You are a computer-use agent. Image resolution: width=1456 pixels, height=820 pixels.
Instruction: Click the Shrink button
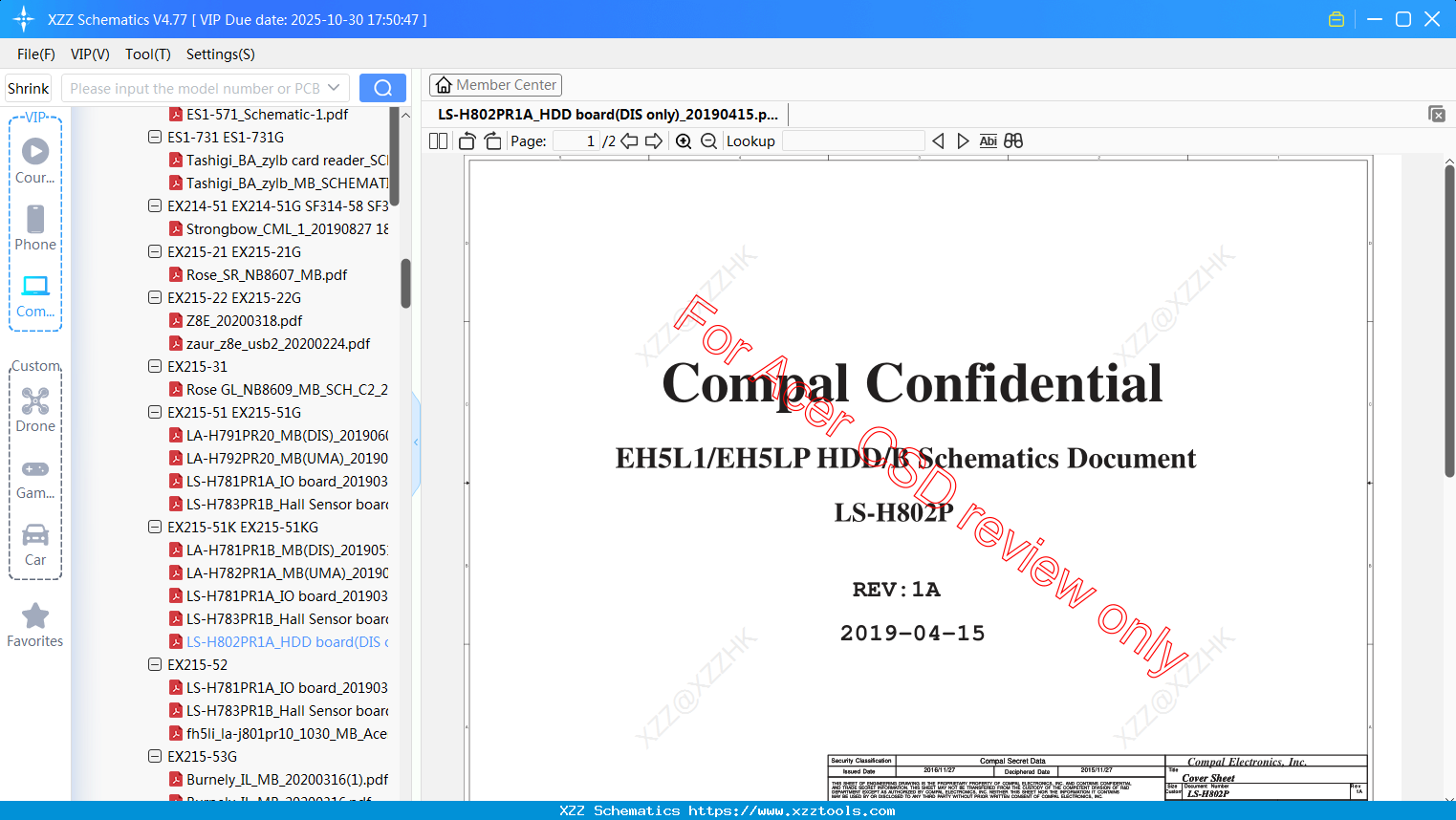tap(29, 88)
